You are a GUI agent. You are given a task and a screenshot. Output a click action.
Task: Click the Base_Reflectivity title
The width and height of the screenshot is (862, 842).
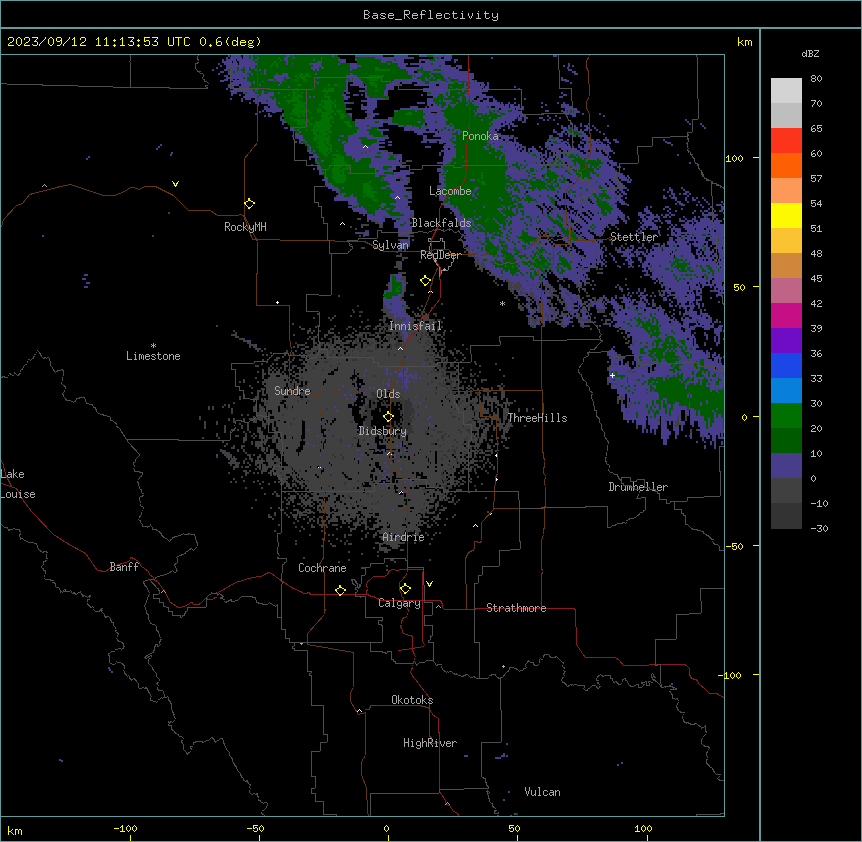coord(431,15)
